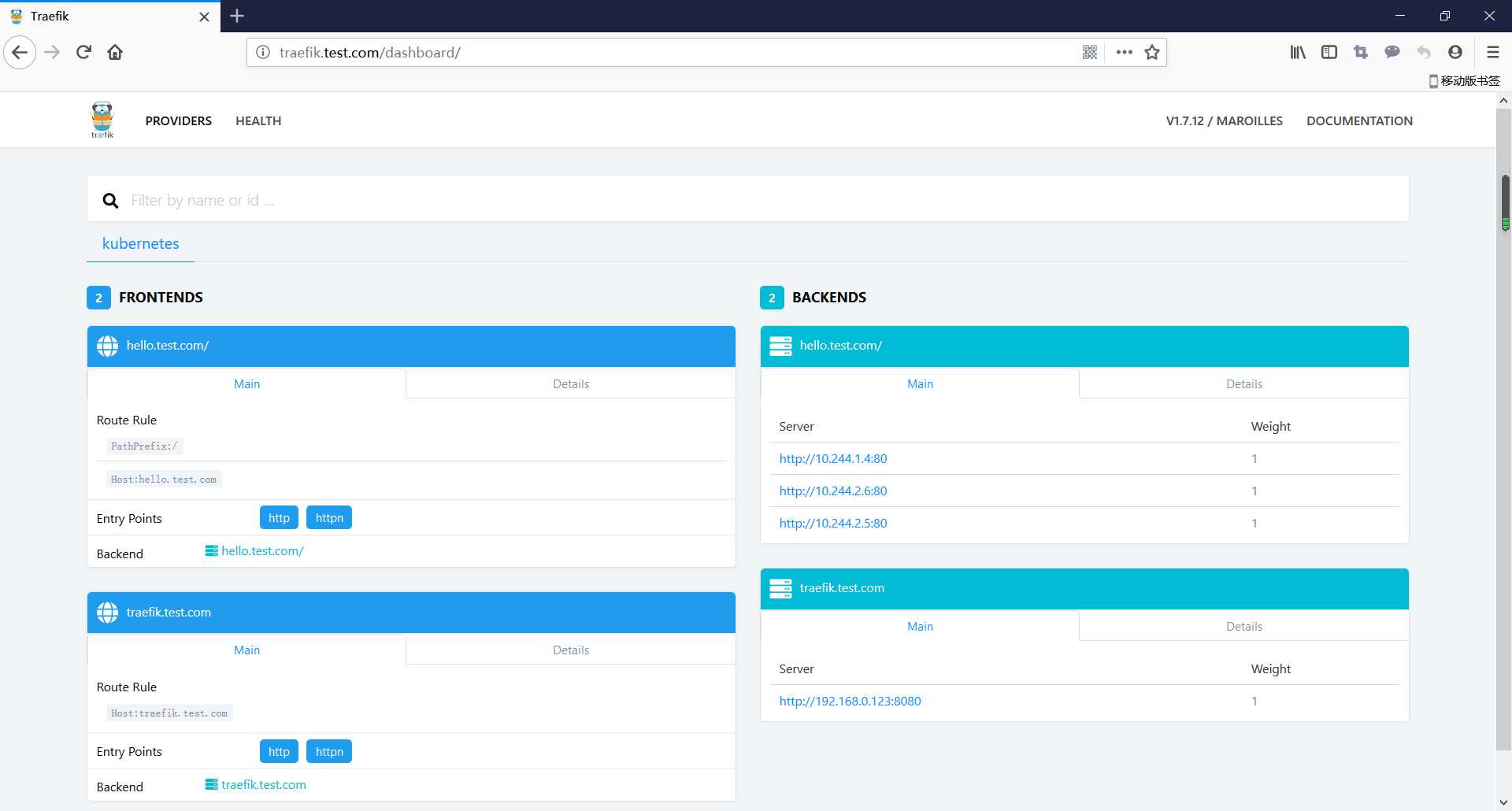Click server icon on traefik.test.com backend header
Viewport: 1512px width, 811px height.
[780, 589]
